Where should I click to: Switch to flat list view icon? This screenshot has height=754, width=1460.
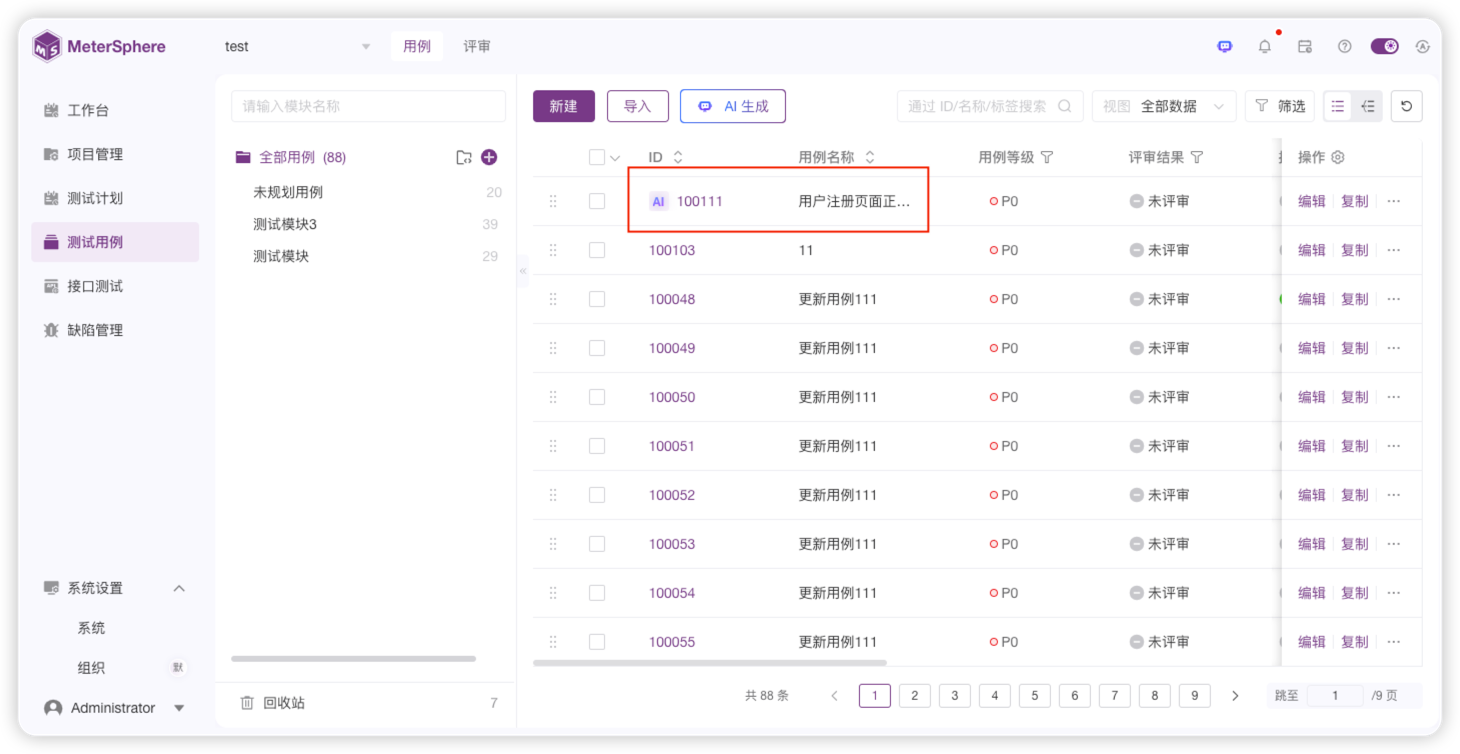pos(1338,106)
